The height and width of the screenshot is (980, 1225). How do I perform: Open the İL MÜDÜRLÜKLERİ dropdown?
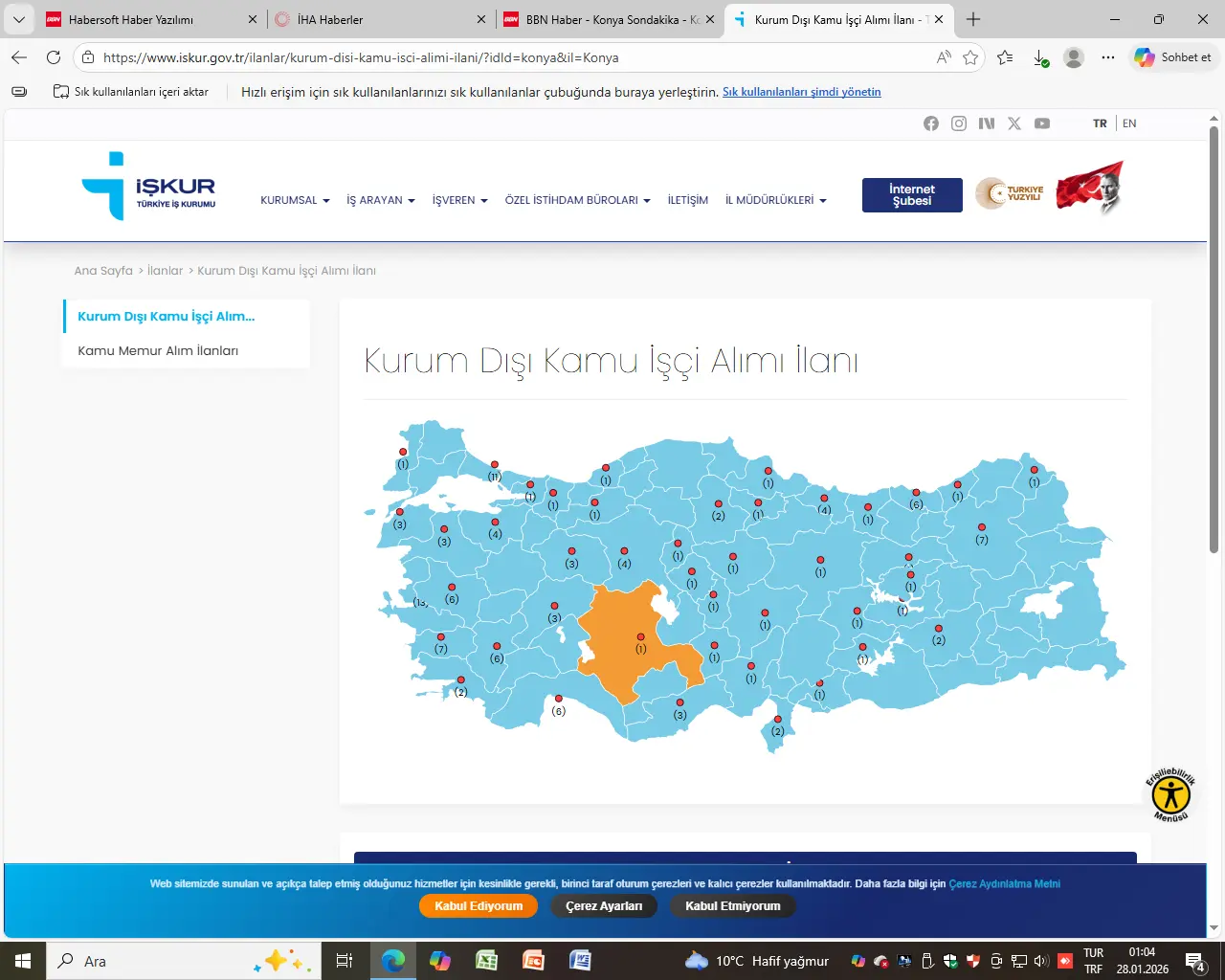tap(775, 200)
